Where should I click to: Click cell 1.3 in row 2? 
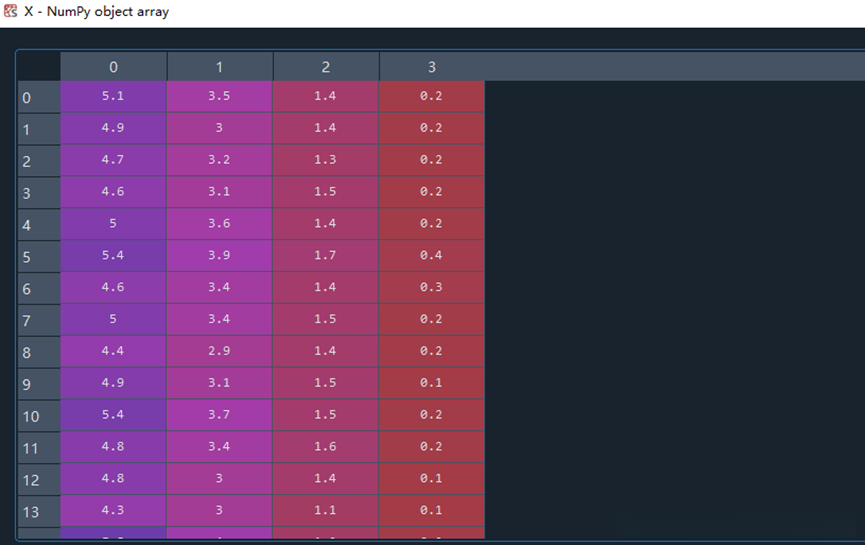click(x=325, y=161)
